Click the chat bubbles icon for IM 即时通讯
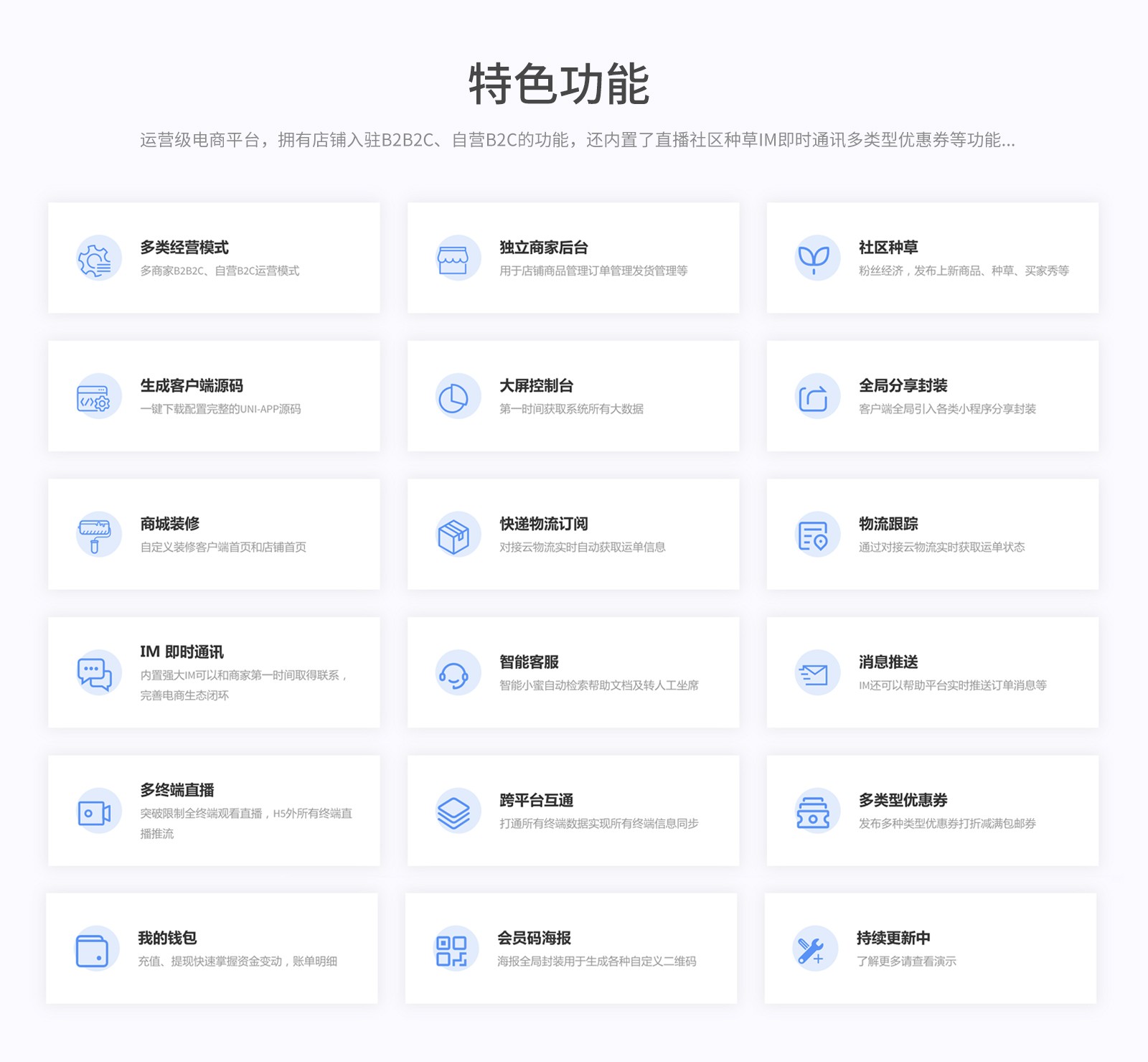The image size is (1148, 1062). pyautogui.click(x=95, y=674)
